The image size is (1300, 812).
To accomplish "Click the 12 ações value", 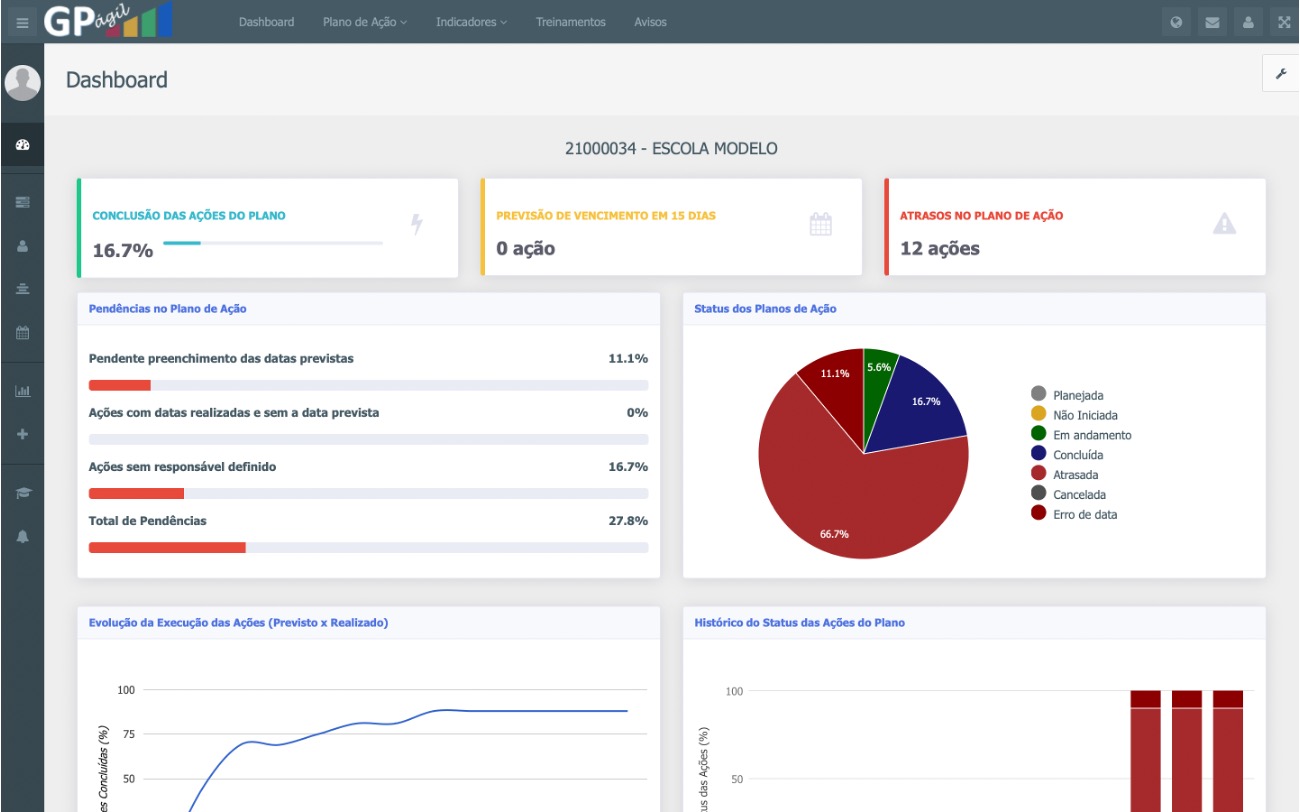I will 940,248.
